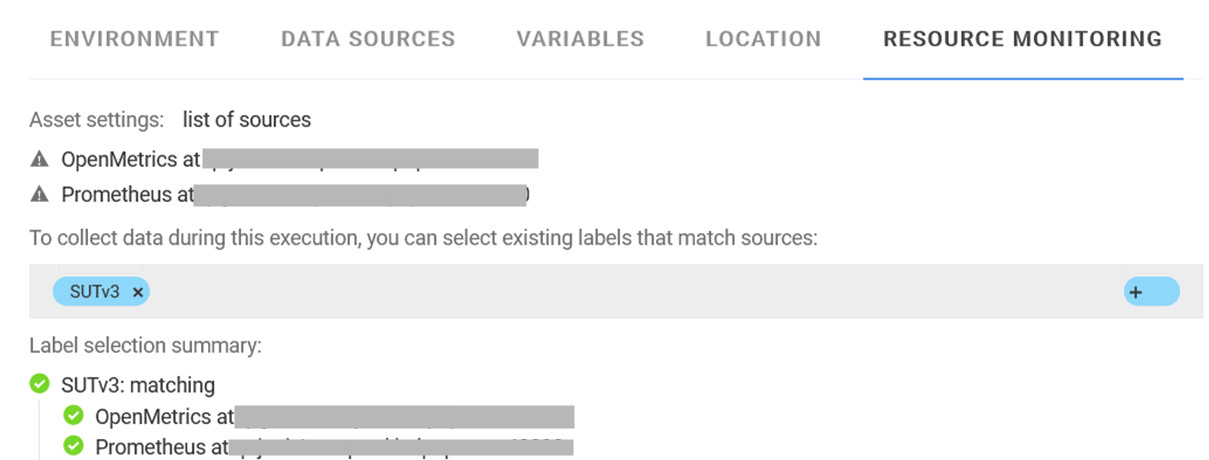This screenshot has height=460, width=1209.
Task: Select the OpenMetrics entry under SUTv3 matching
Action: pos(164,415)
